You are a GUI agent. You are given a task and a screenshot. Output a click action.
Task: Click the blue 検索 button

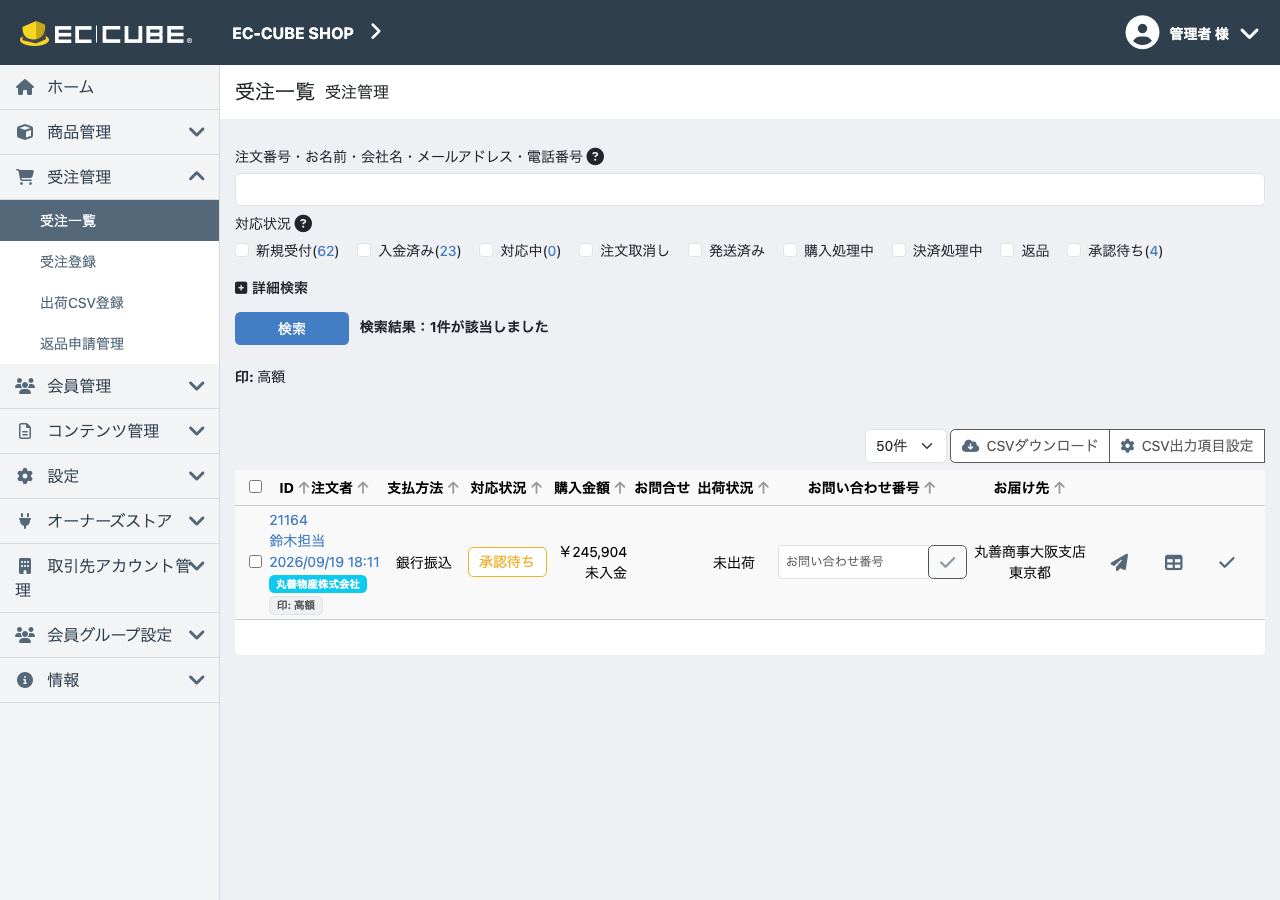pyautogui.click(x=292, y=328)
